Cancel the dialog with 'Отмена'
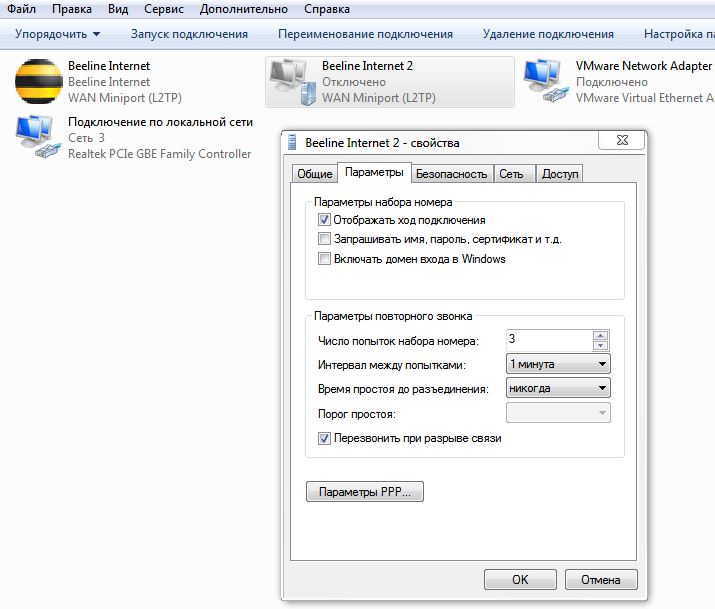 pyautogui.click(x=601, y=579)
